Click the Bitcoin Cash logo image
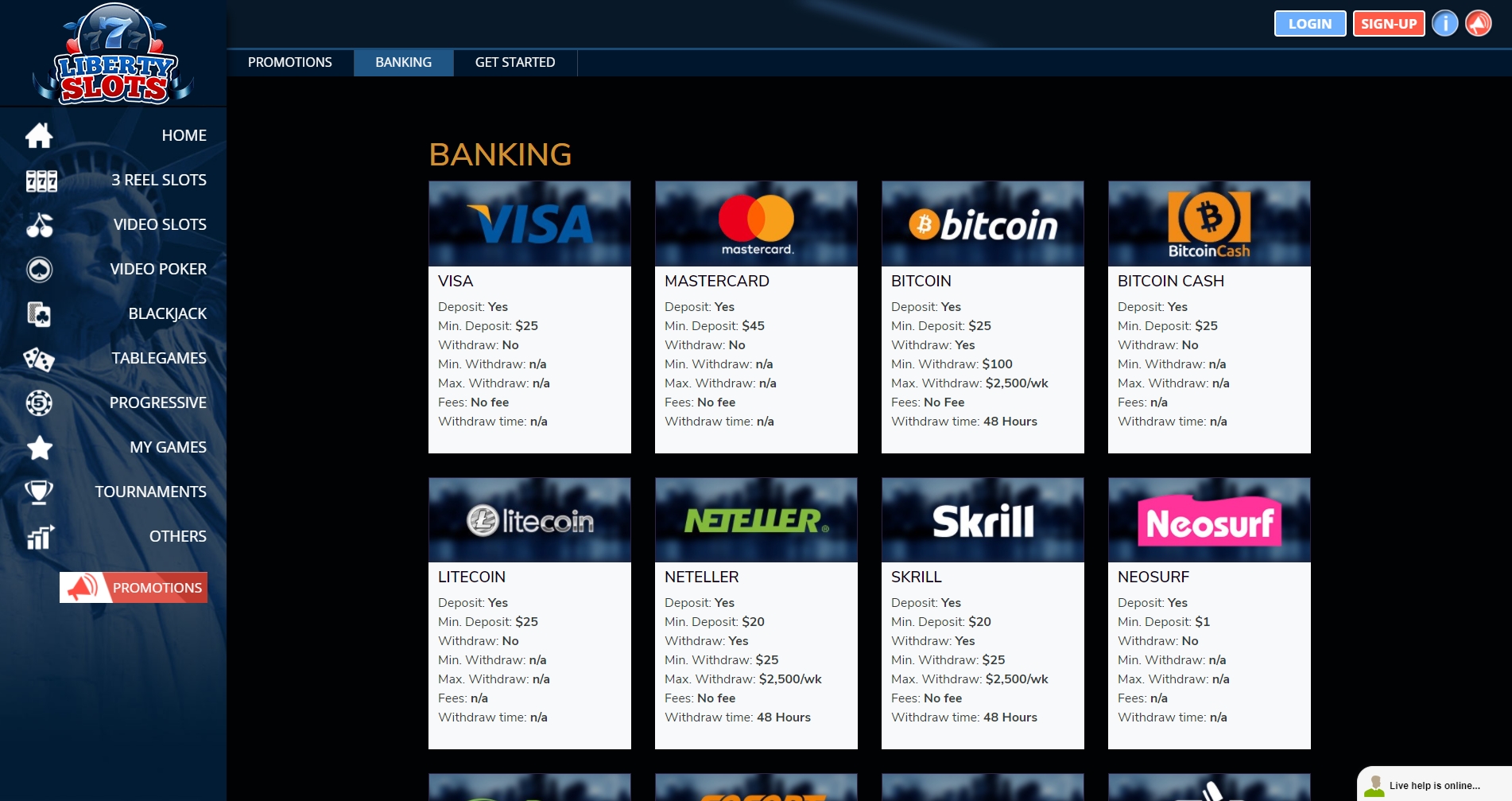This screenshot has height=801, width=1512. (1209, 224)
